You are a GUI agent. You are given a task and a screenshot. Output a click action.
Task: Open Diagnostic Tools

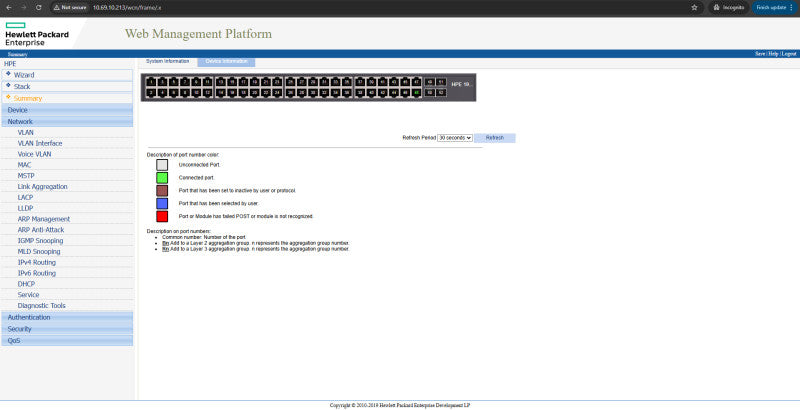tap(41, 305)
